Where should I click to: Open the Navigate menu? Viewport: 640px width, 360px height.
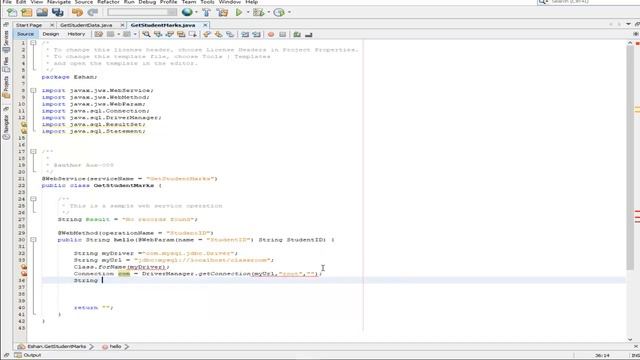click(x=59, y=2)
